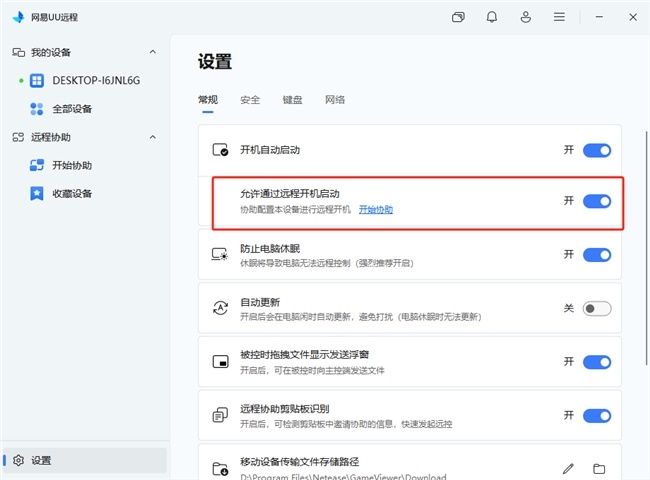Switch to the 安全 tab
Image resolution: width=650 pixels, height=480 pixels.
coord(250,100)
